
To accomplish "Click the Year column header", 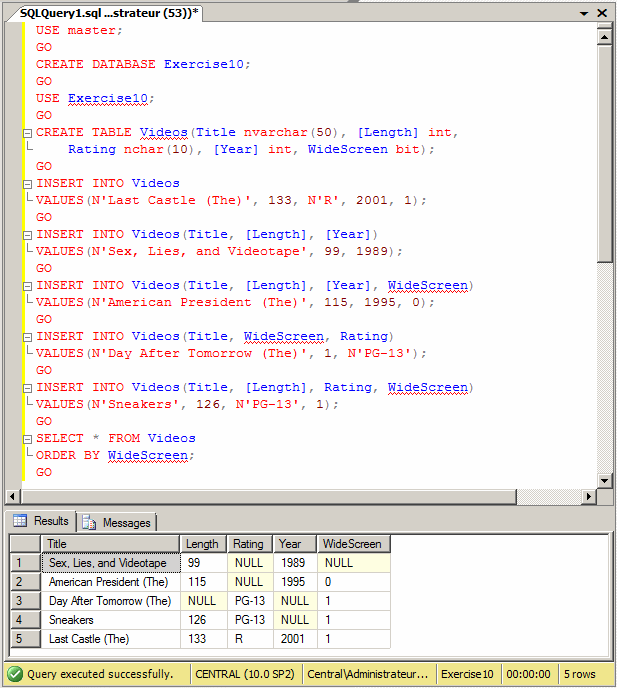I will tap(295, 544).
